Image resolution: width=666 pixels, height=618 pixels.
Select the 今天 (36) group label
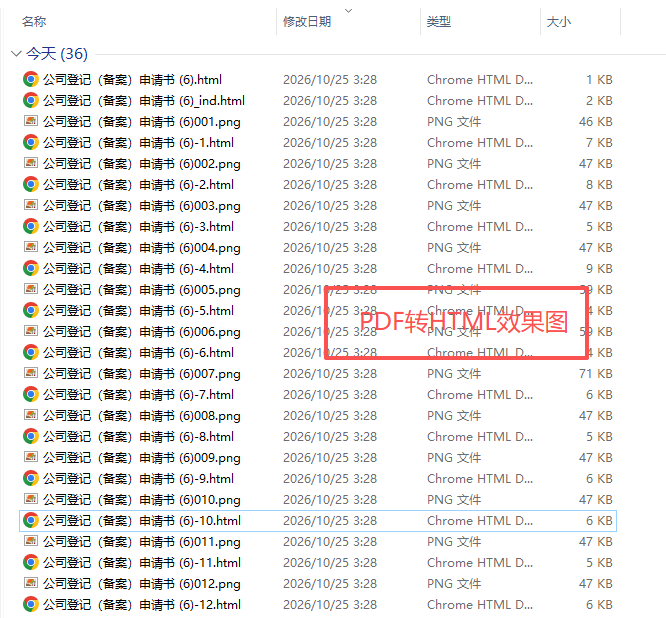[x=57, y=54]
